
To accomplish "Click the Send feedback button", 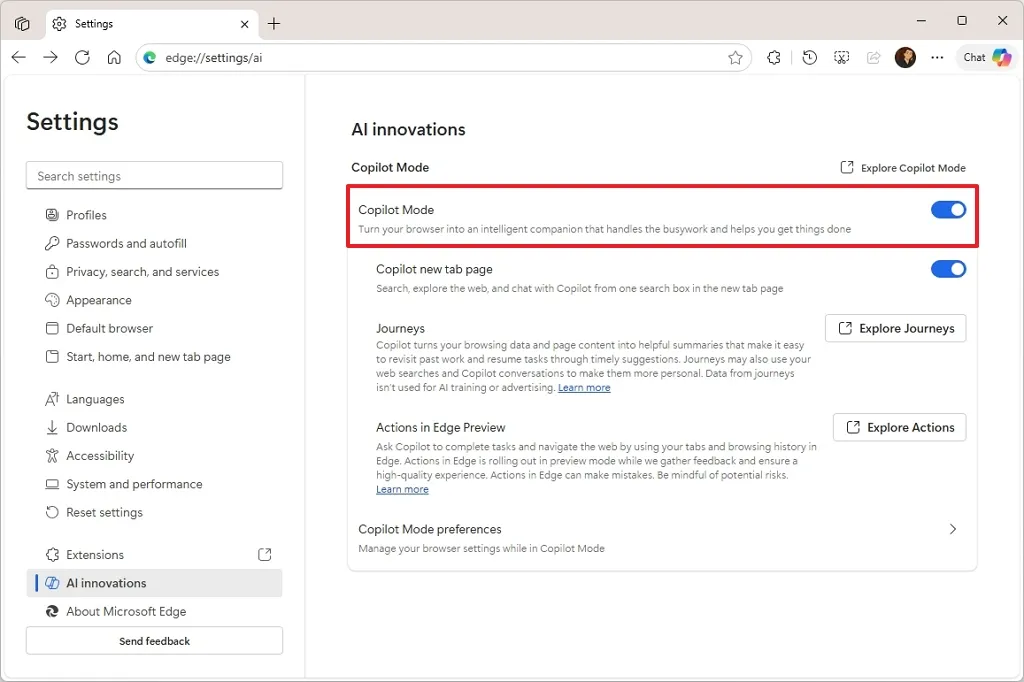I will point(154,640).
